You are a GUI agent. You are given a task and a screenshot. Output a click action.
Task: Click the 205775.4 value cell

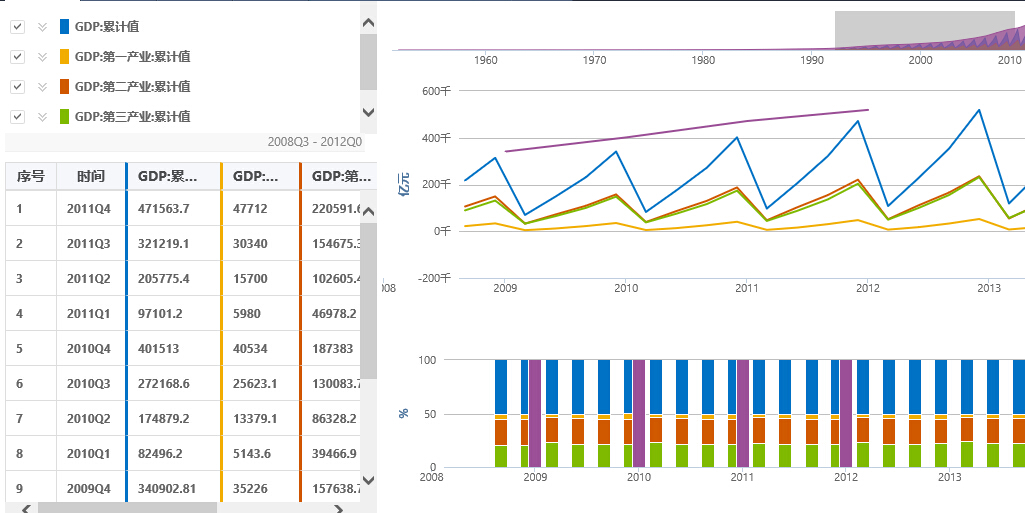[174, 278]
